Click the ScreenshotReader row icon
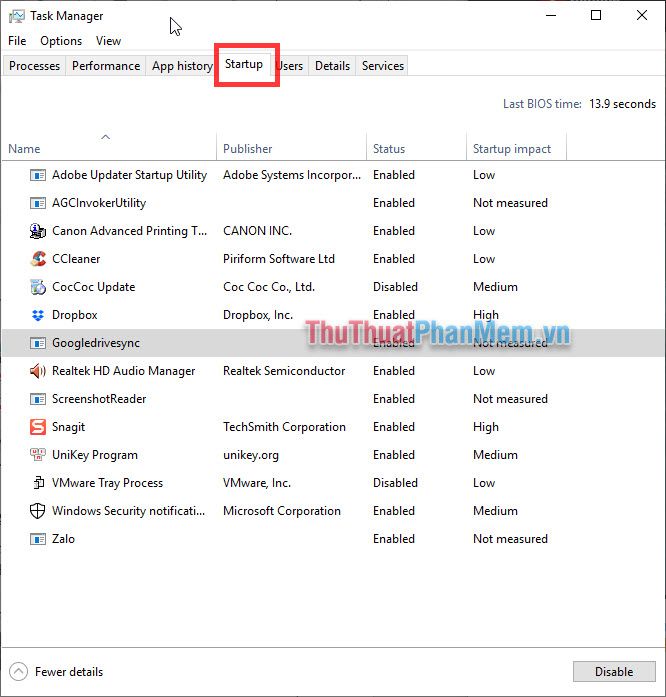Image resolution: width=666 pixels, height=697 pixels. 38,399
